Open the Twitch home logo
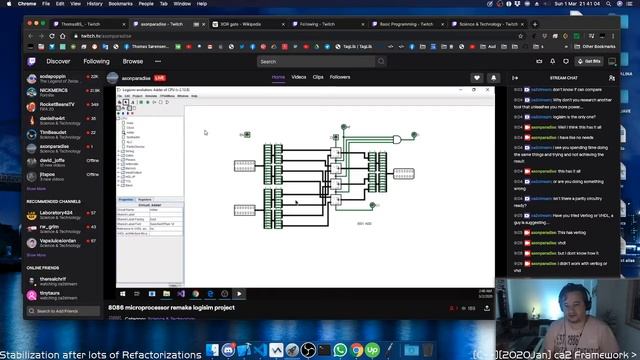 click(31, 62)
